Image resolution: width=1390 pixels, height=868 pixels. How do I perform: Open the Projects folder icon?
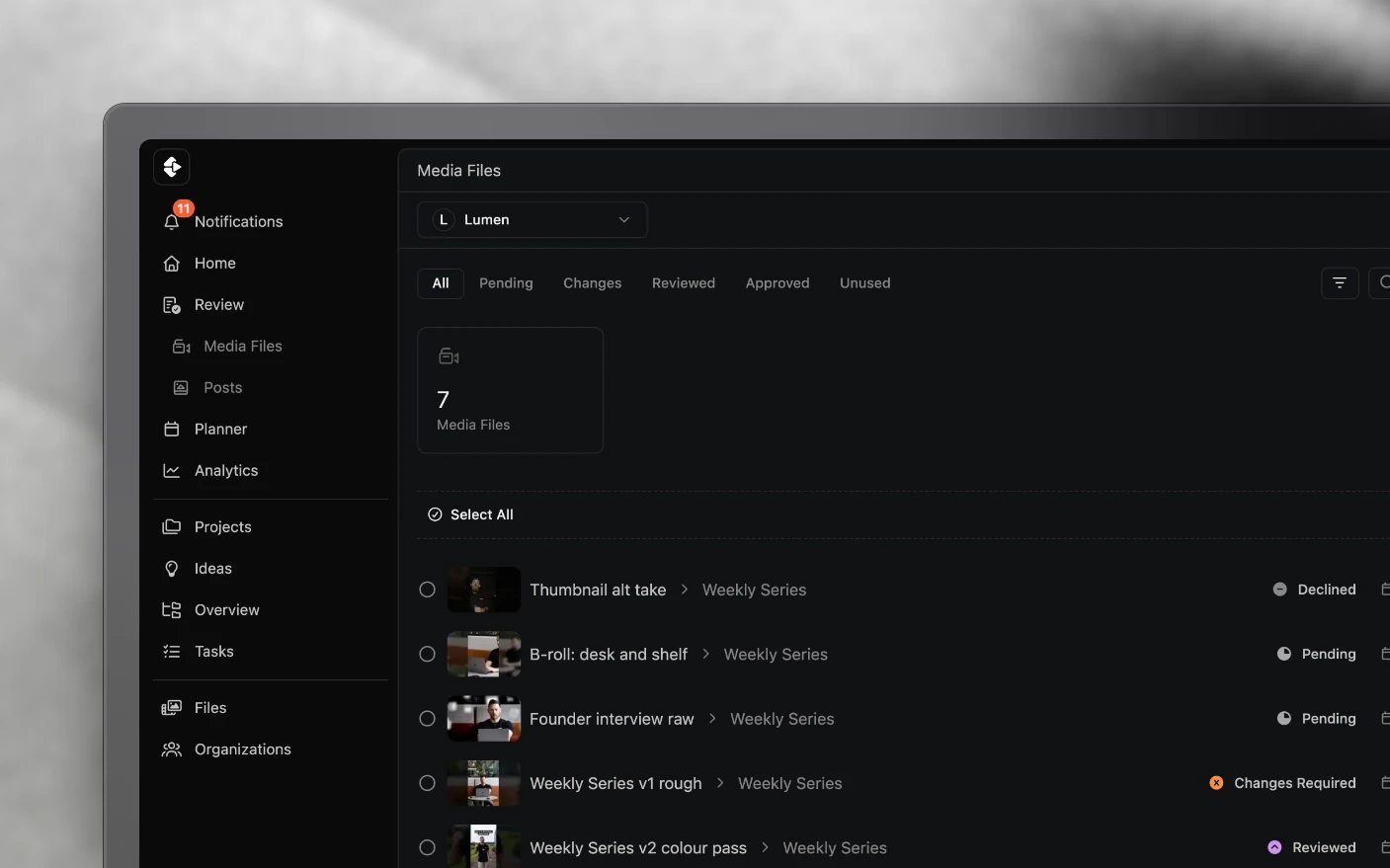[172, 527]
